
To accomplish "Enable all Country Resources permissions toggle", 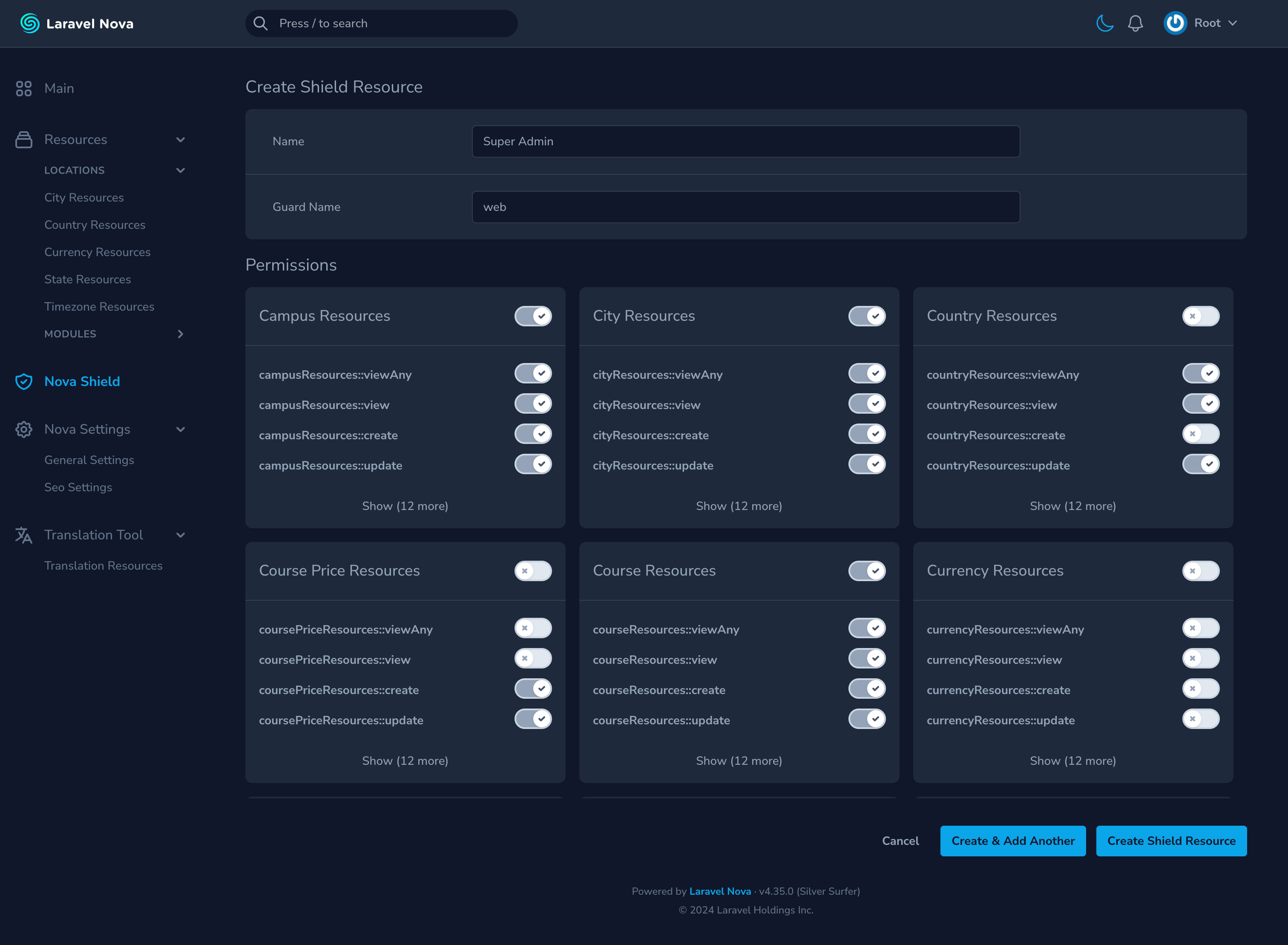I will [x=1201, y=316].
